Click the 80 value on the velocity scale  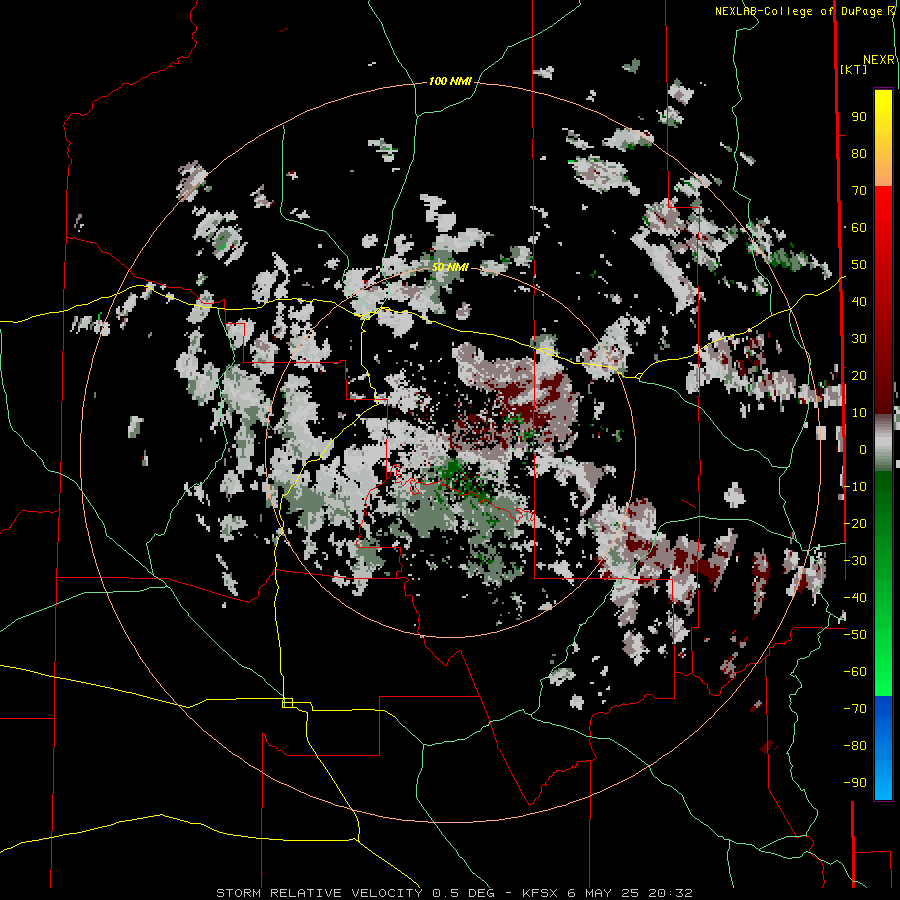tap(859, 153)
